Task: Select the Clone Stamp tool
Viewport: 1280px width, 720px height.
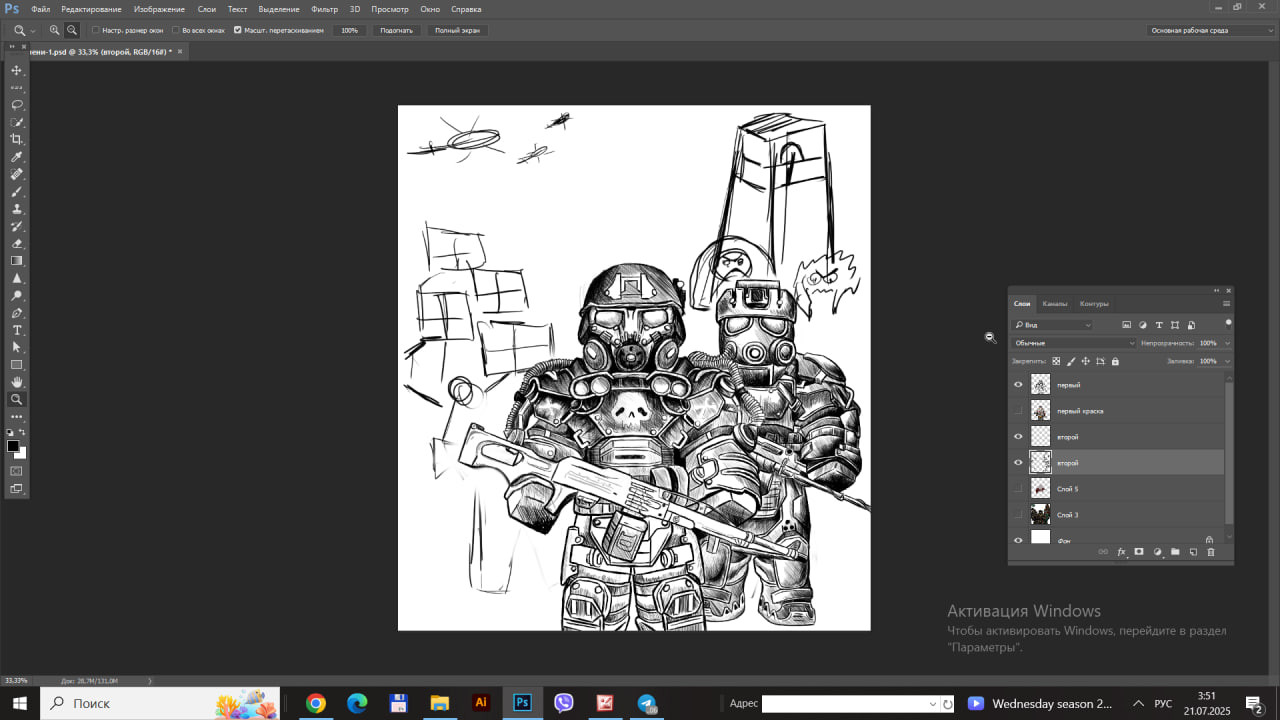Action: coord(16,209)
